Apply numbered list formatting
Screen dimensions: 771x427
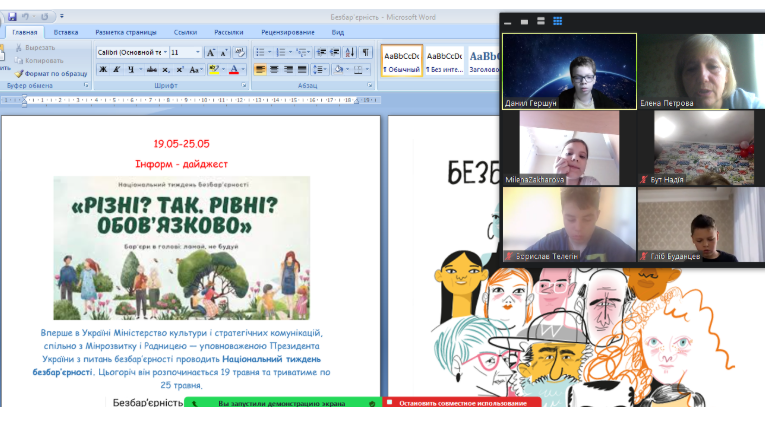coord(281,52)
